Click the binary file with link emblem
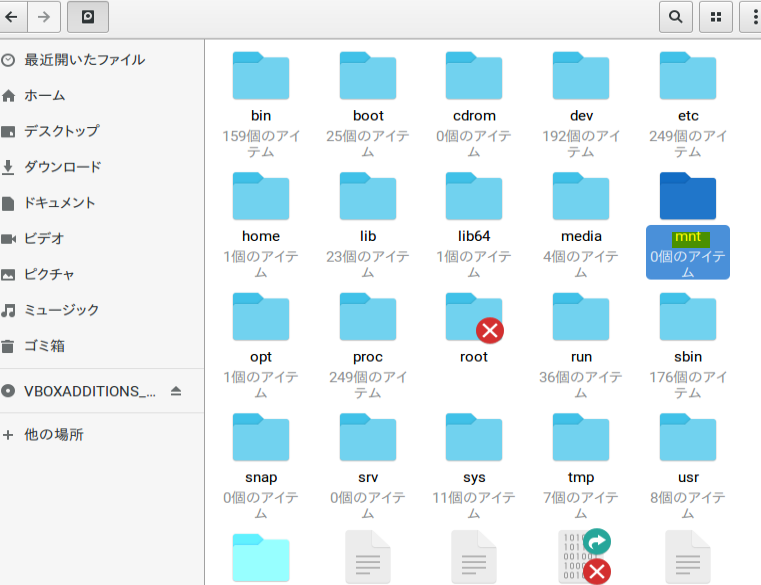The image size is (761, 585). tap(582, 556)
